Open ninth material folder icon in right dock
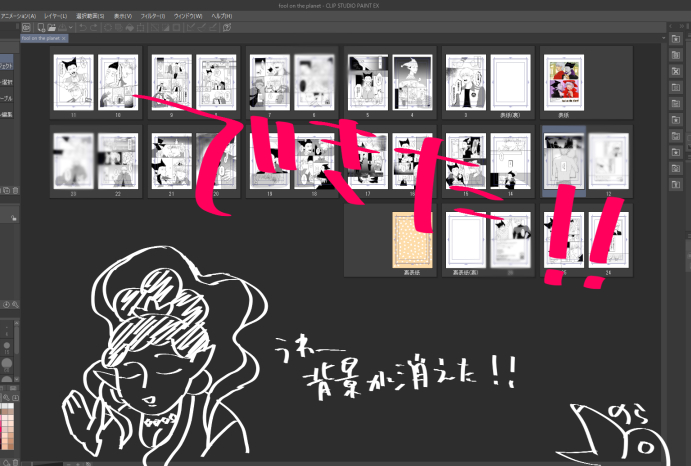 pyautogui.click(x=676, y=168)
